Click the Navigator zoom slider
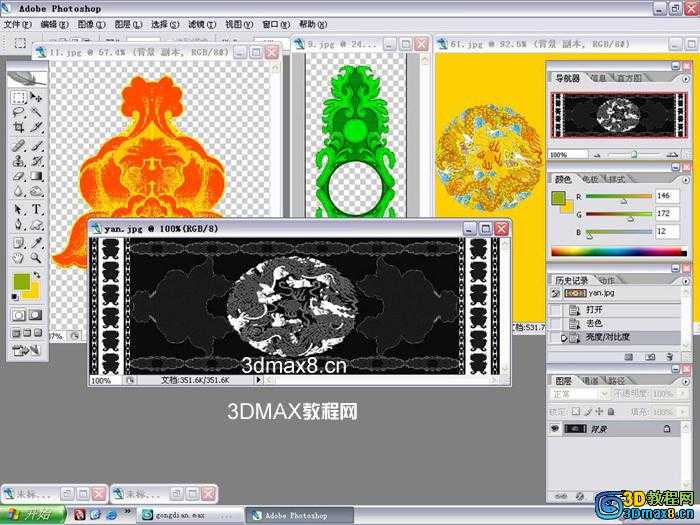Screen dimensions: 700x525 634,154
